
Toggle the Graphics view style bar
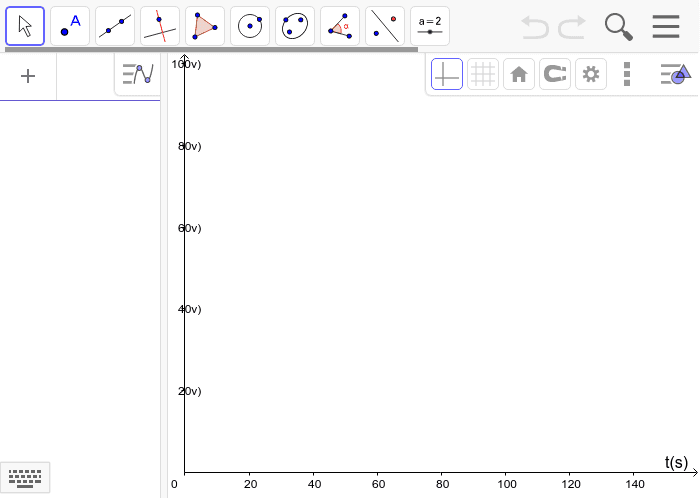(676, 74)
